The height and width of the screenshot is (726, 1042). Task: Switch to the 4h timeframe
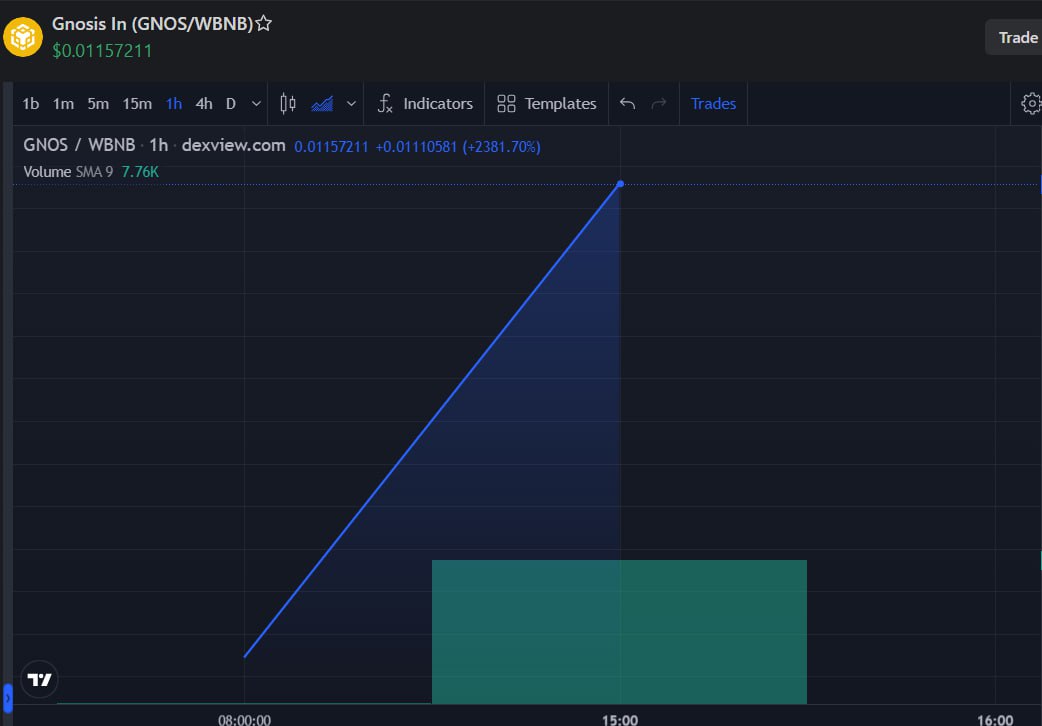(x=204, y=104)
